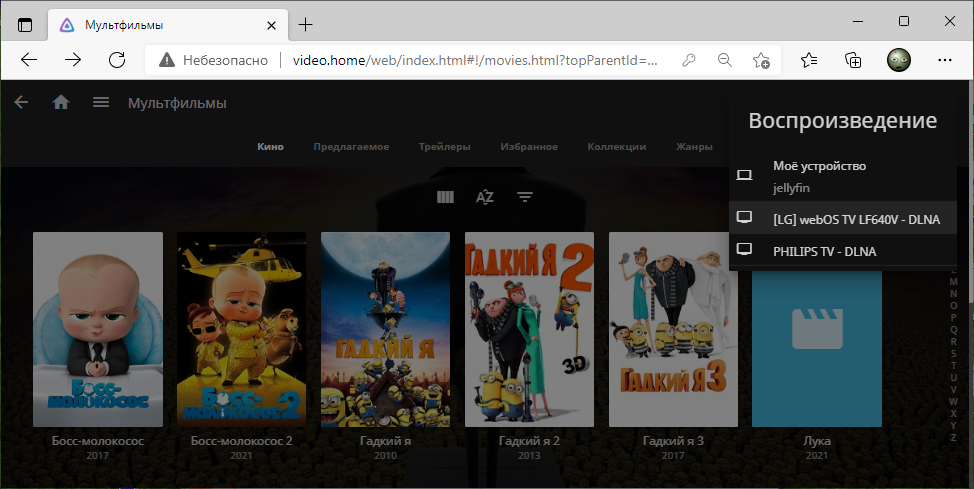Click the zoom magnifier in address bar
974x489 pixels.
pos(724,60)
